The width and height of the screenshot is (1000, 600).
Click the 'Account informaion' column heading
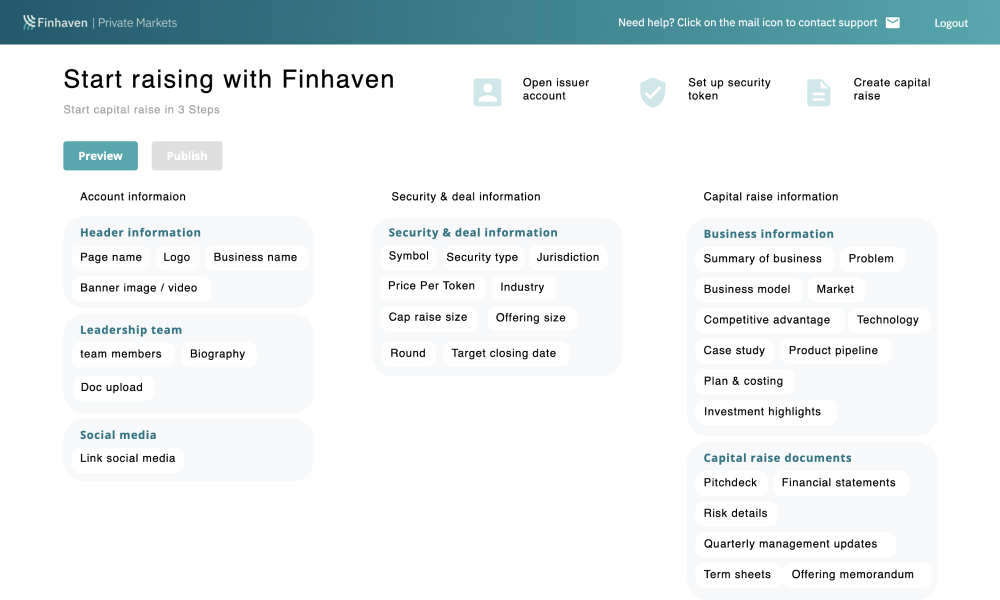pyautogui.click(x=133, y=197)
